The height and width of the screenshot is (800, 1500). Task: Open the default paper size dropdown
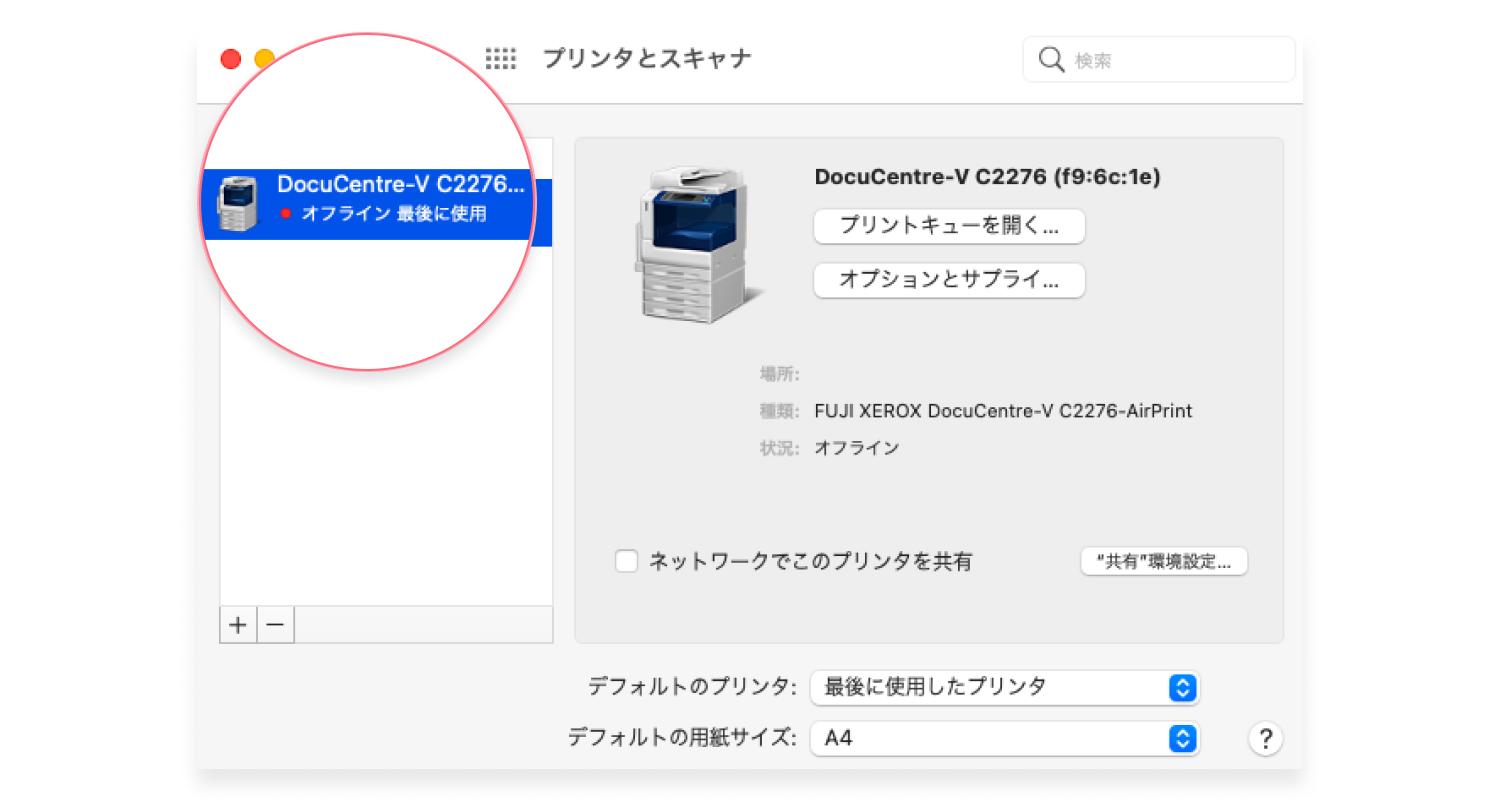click(x=1004, y=739)
